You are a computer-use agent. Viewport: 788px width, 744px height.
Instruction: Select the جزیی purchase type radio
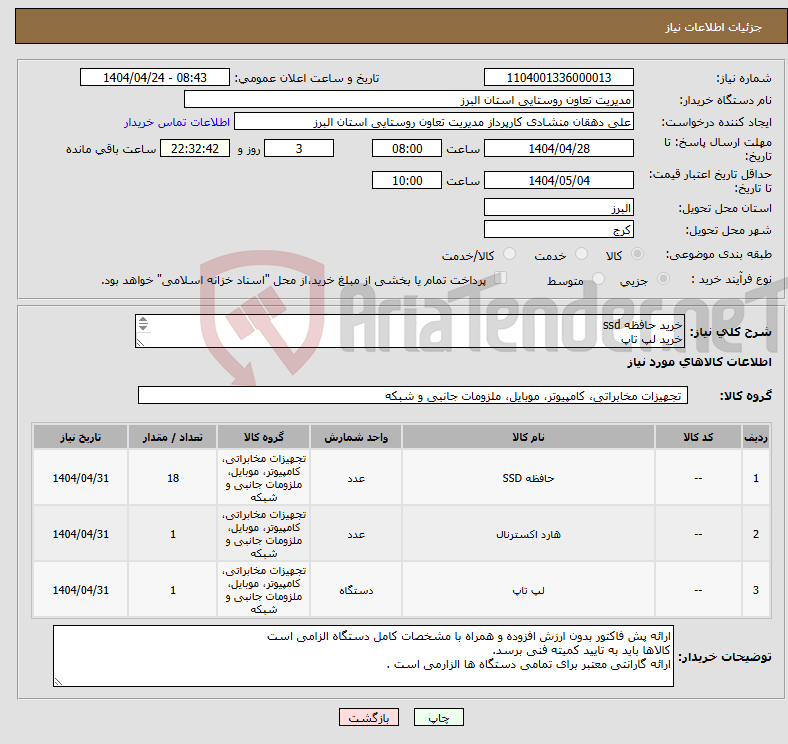663,278
